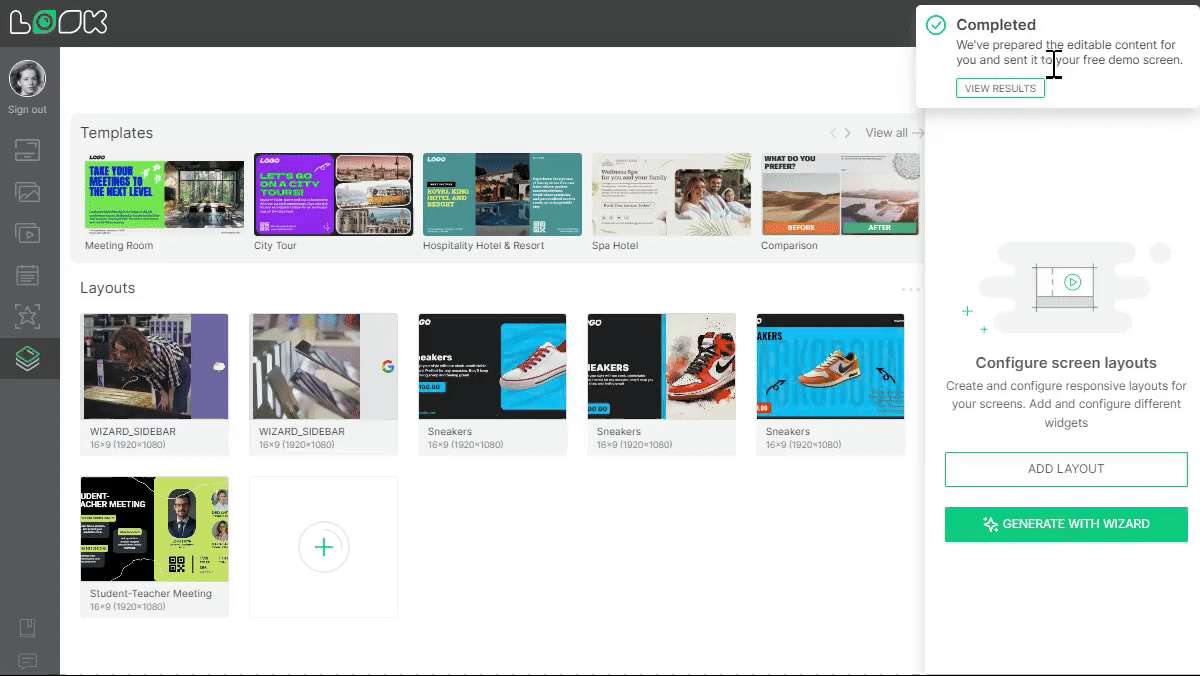Show next templates with right chevron
1200x676 pixels.
click(x=848, y=133)
